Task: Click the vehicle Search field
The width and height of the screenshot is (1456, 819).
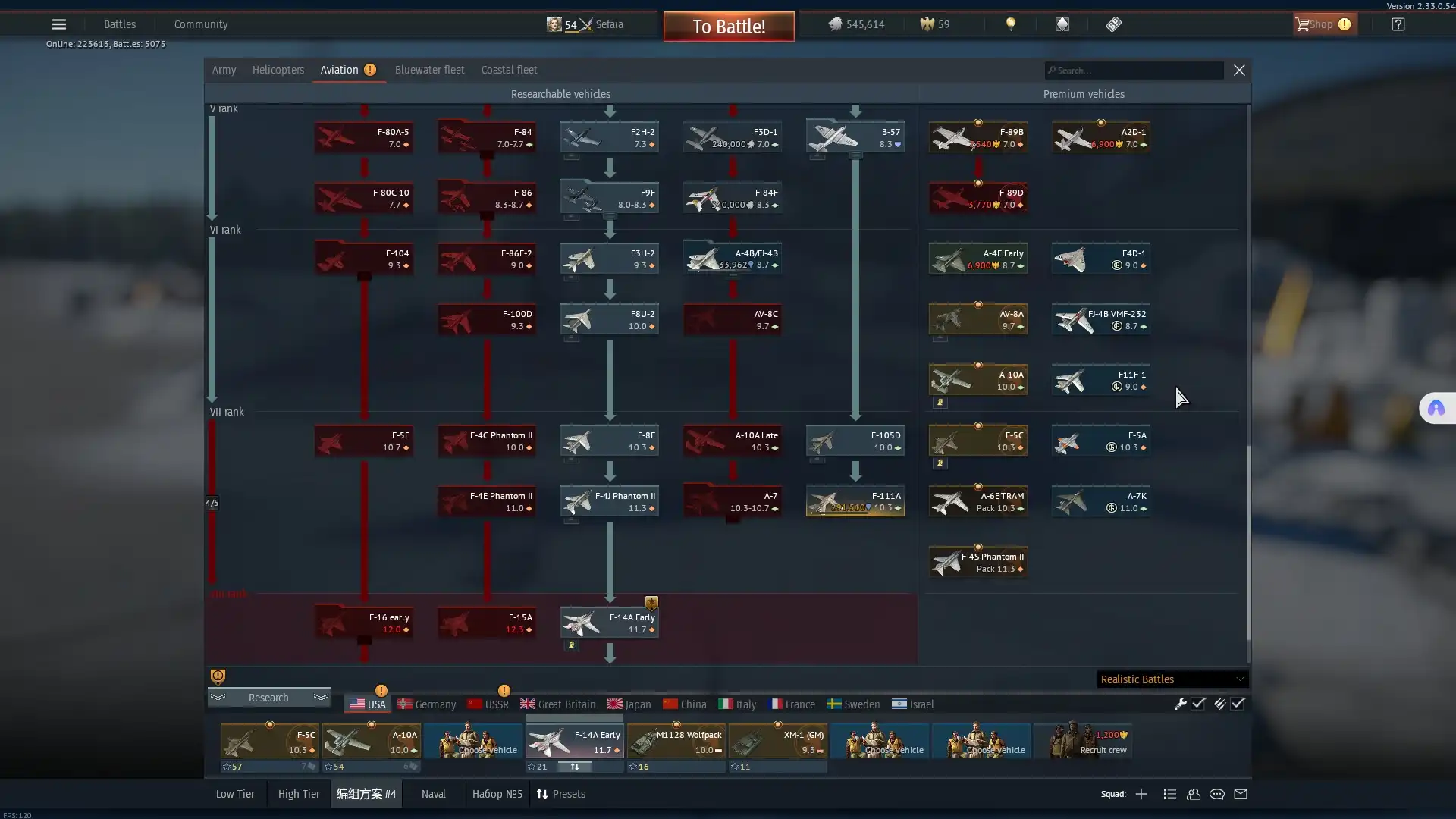Action: point(1134,71)
